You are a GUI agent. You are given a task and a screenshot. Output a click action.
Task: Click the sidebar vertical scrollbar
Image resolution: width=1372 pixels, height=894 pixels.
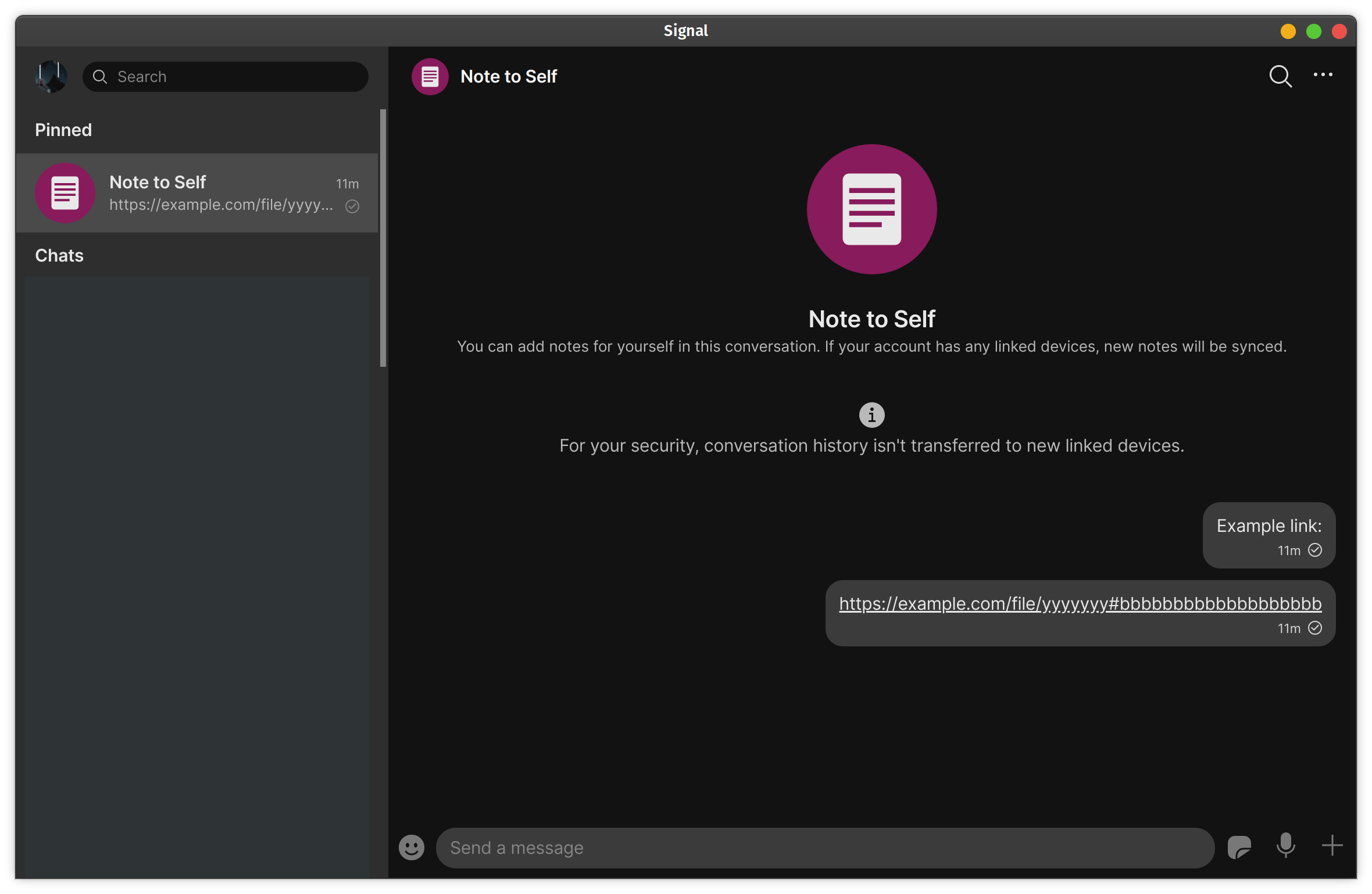[x=383, y=238]
